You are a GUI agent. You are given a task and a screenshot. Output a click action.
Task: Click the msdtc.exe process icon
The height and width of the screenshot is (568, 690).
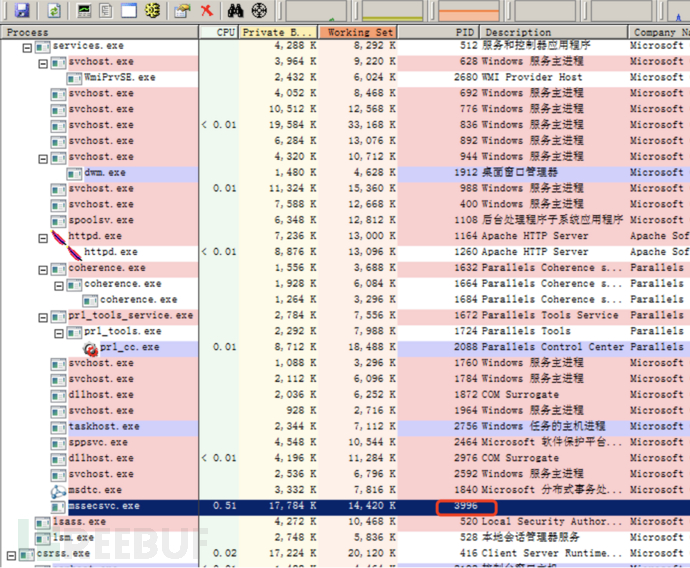pyautogui.click(x=58, y=491)
